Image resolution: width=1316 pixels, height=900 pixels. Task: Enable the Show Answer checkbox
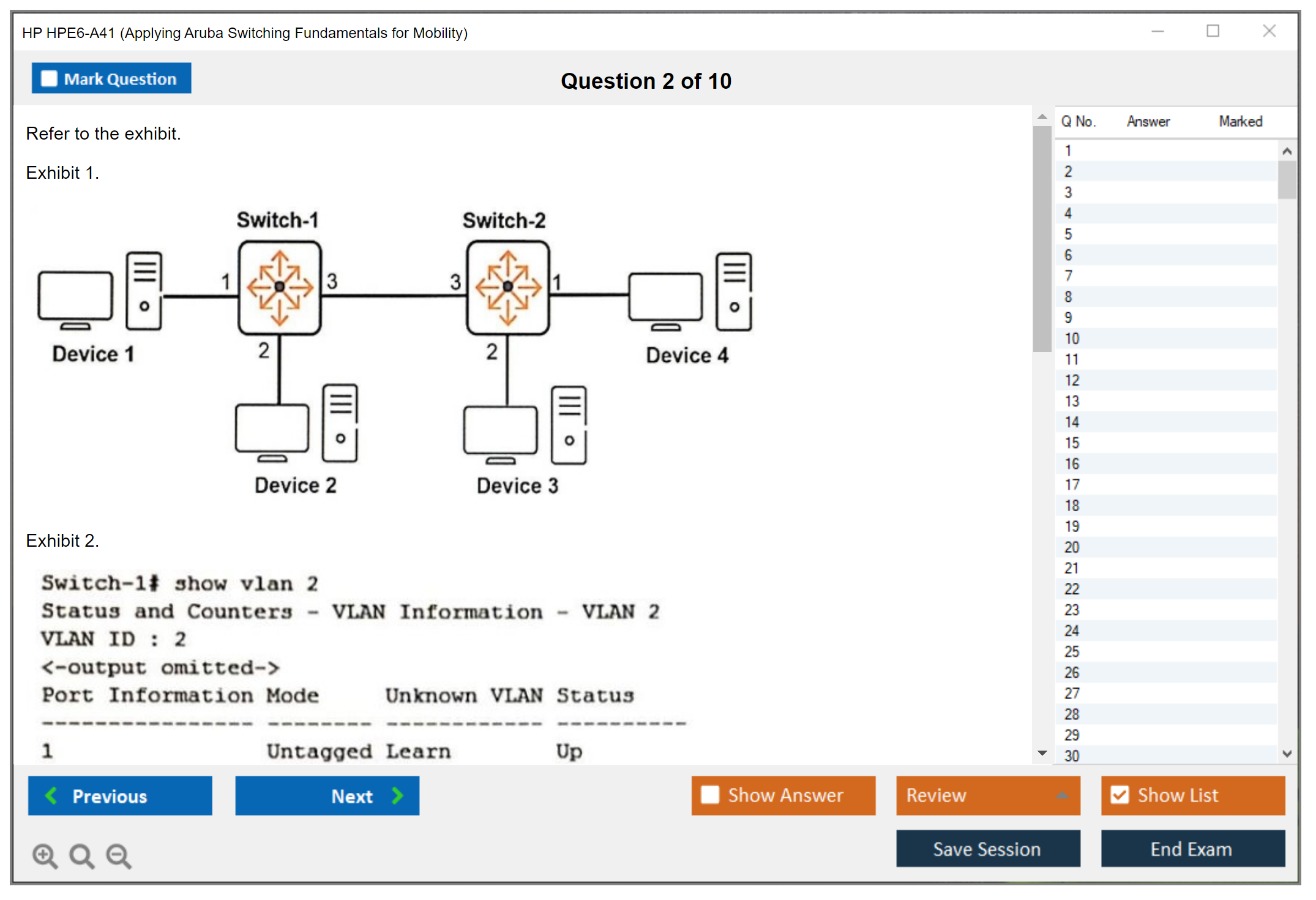[x=710, y=795]
